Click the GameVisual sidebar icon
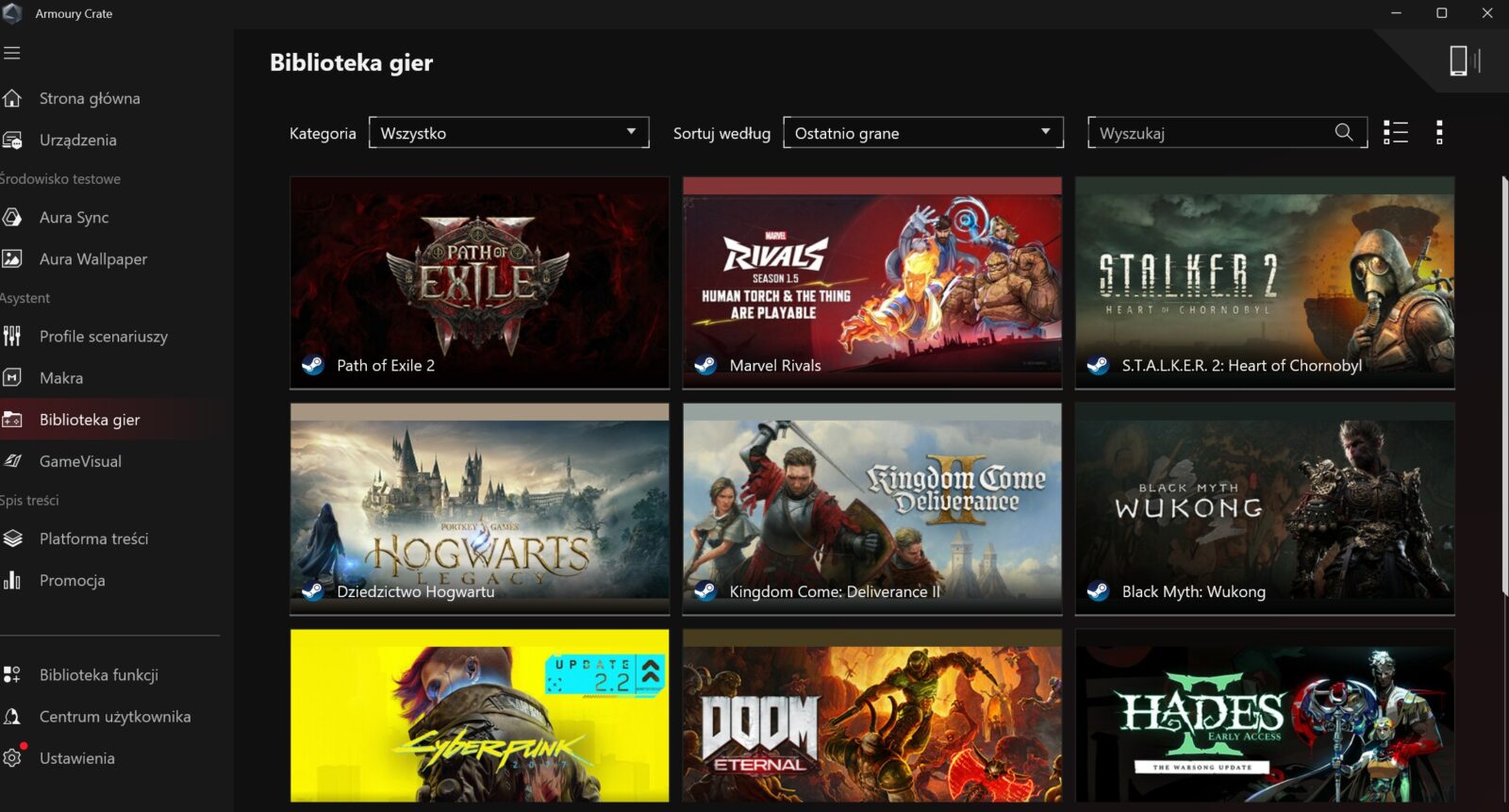The height and width of the screenshot is (812, 1509). [12, 461]
